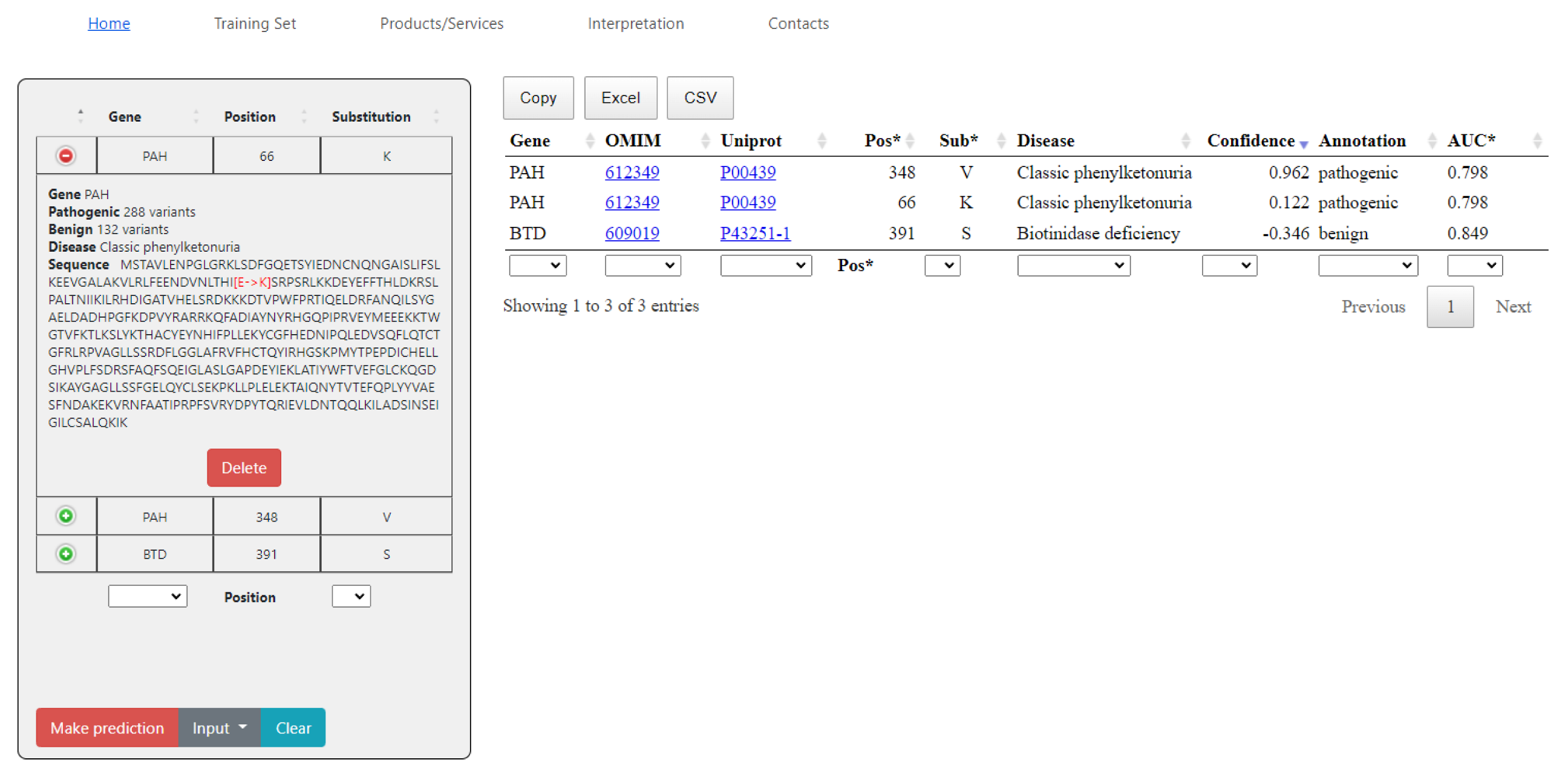This screenshot has height=771, width=1568.
Task: Expand the PAH 348 row details
Action: 66,516
